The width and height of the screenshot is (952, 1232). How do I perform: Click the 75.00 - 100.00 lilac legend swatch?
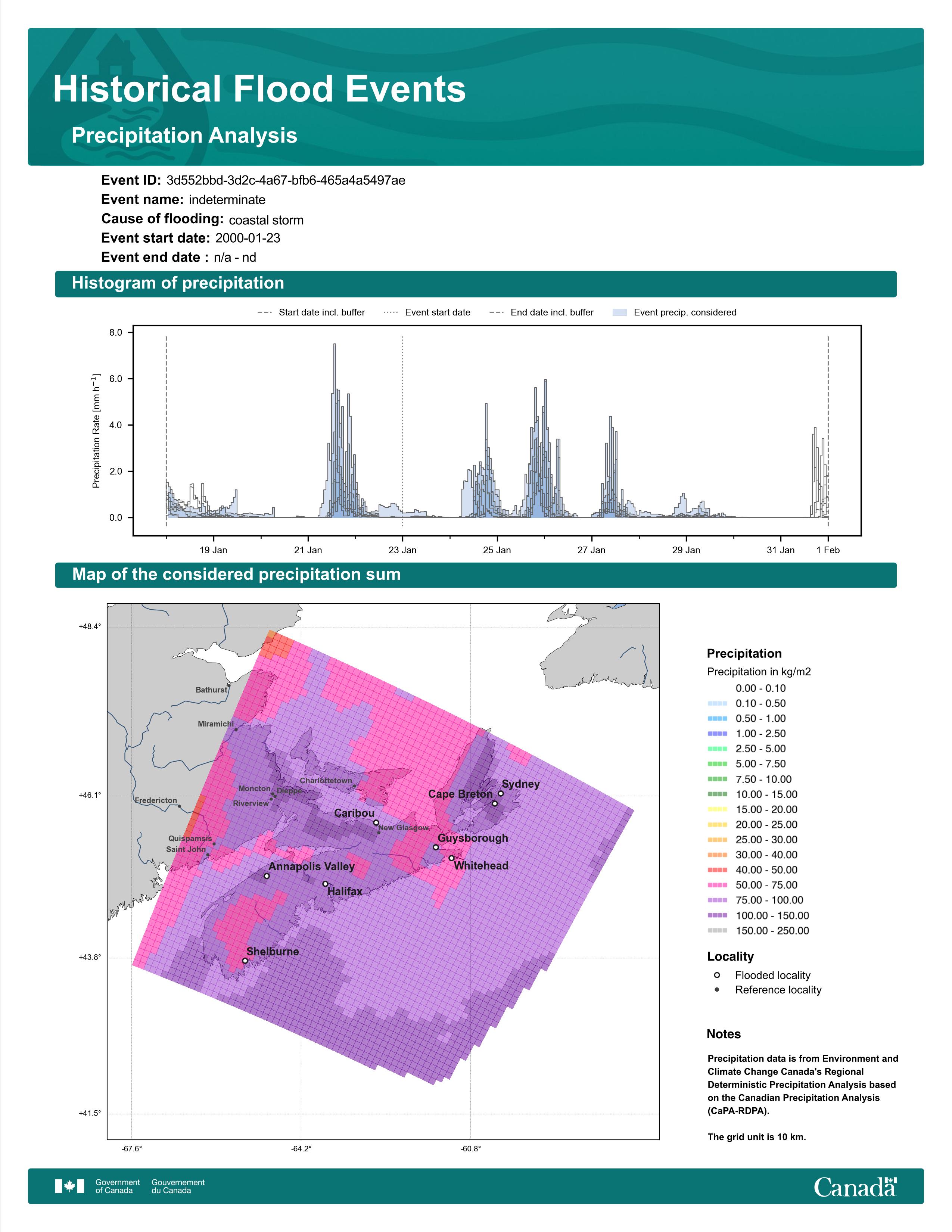tap(717, 900)
